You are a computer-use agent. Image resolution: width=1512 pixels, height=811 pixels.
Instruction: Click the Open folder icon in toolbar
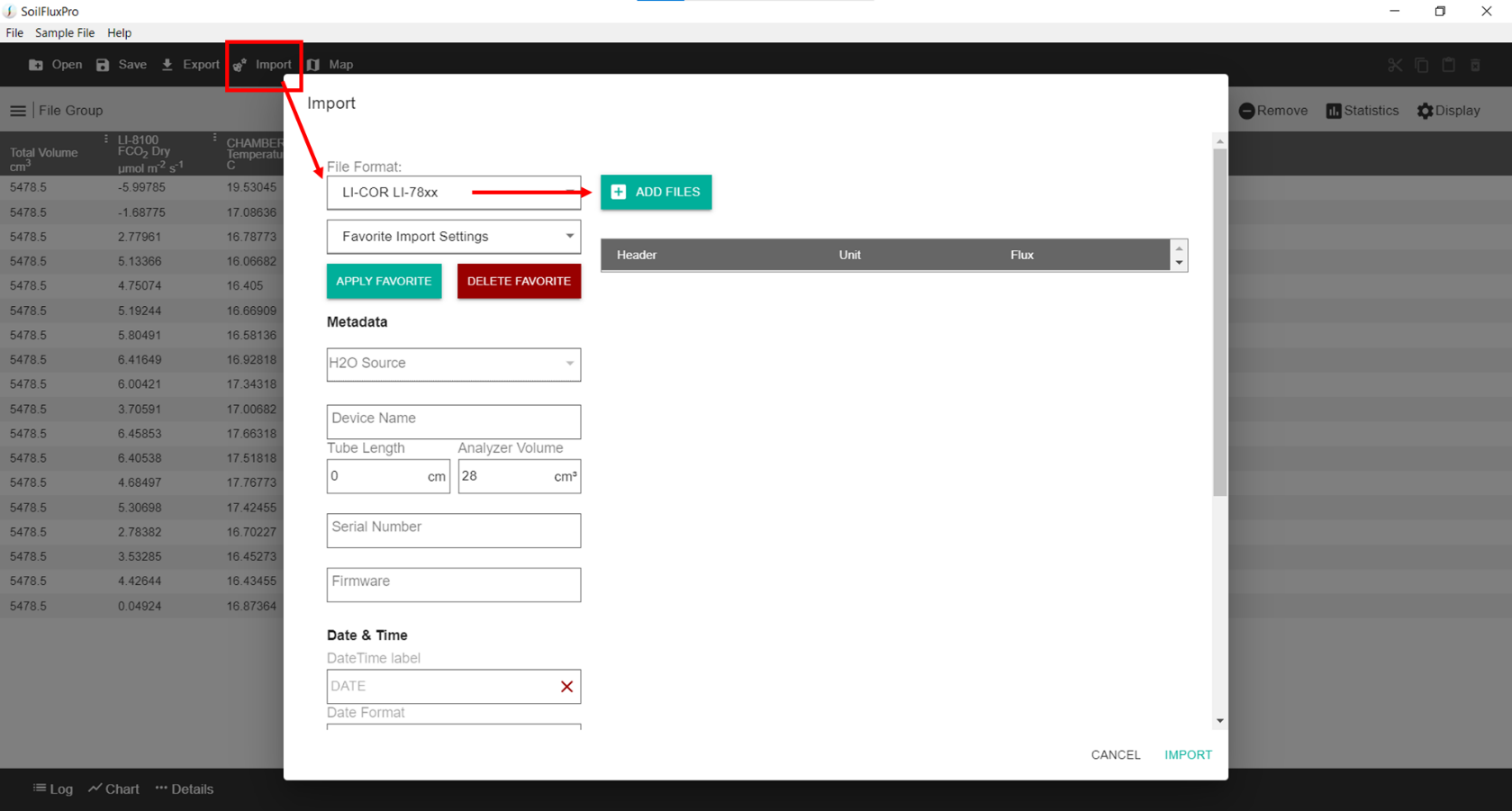(x=36, y=65)
